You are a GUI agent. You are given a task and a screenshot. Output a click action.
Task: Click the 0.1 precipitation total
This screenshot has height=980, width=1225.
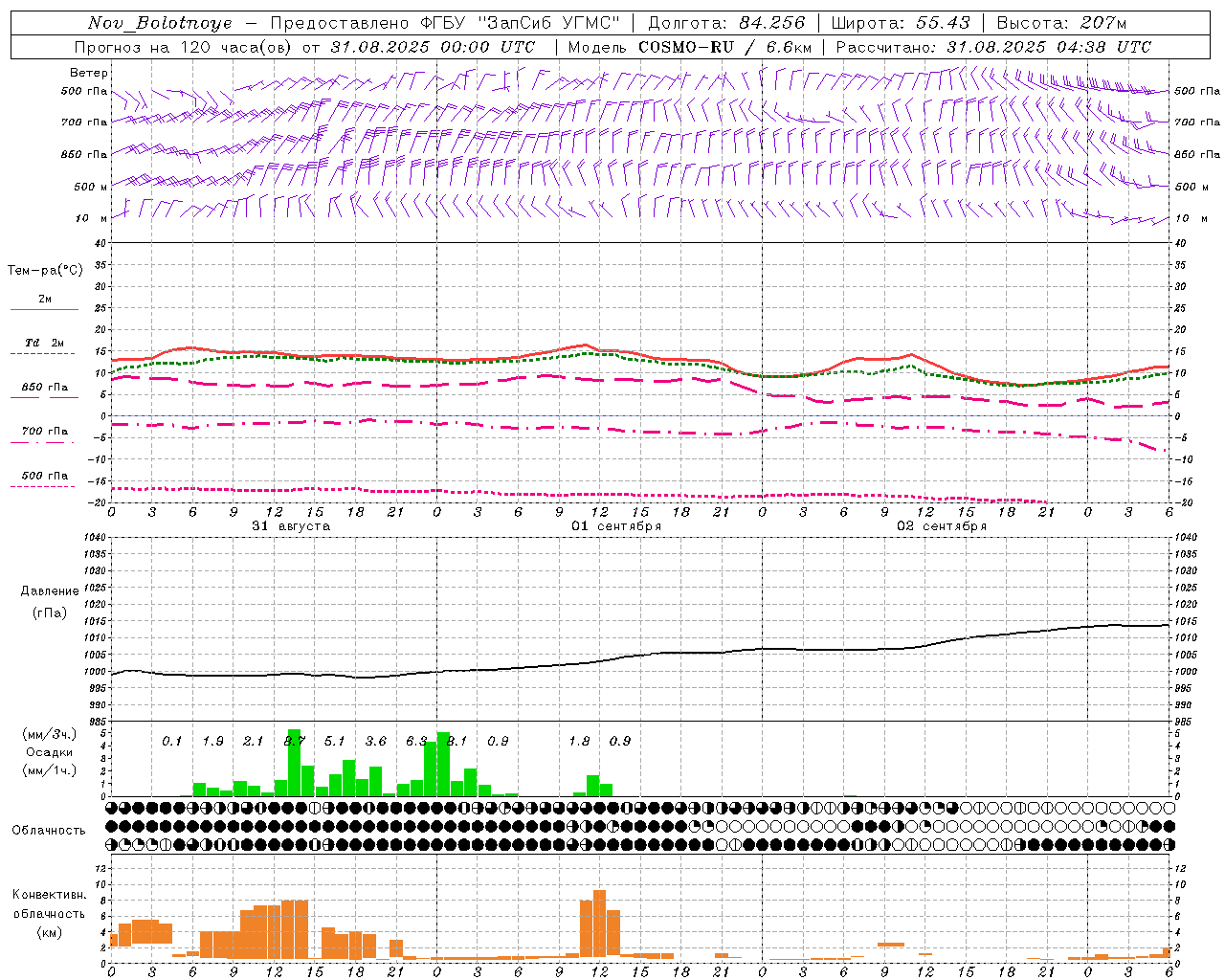(171, 742)
